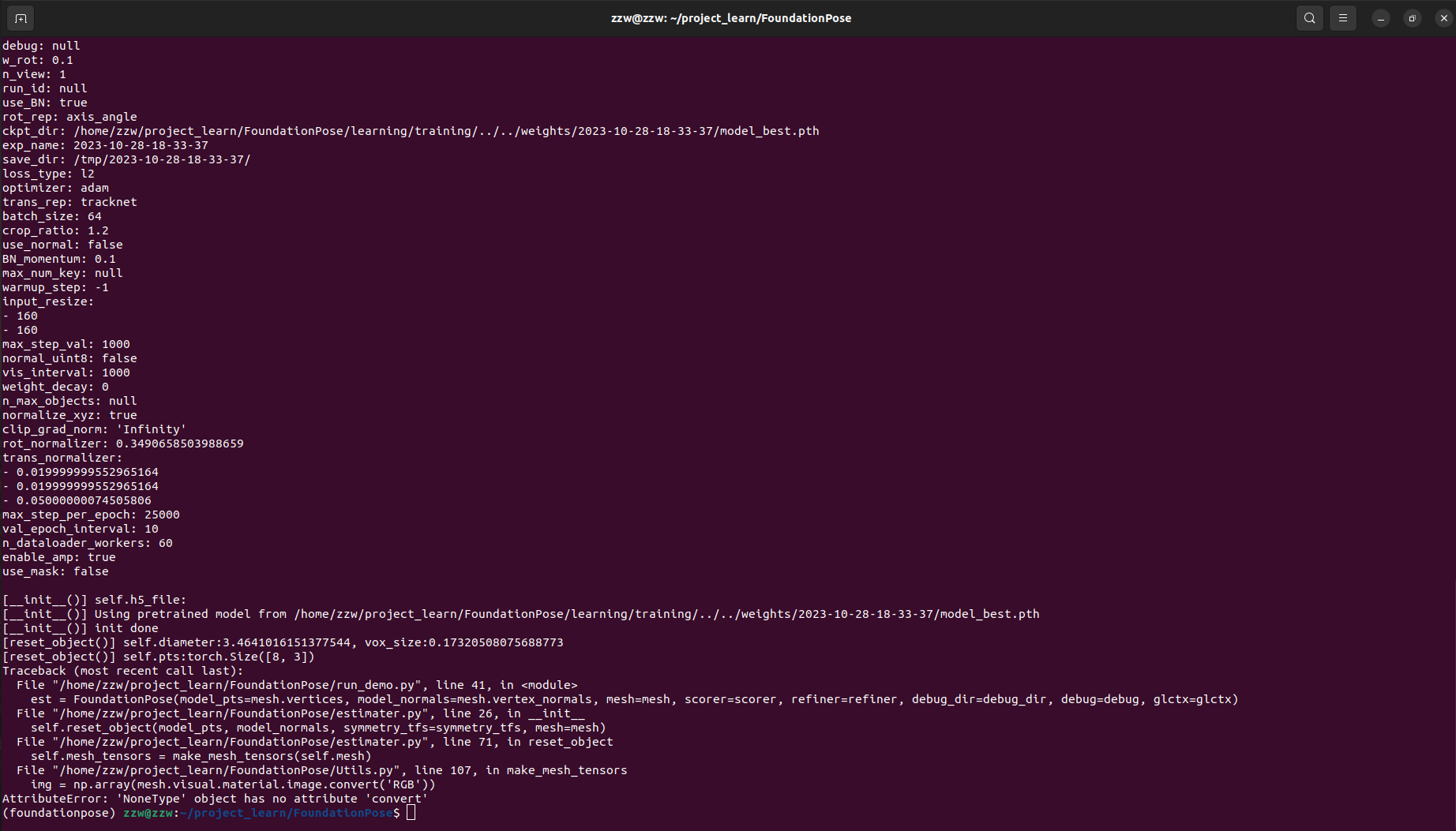The image size is (1456, 831).
Task: Click the line 'vis_interval: 1000'
Action: point(66,372)
